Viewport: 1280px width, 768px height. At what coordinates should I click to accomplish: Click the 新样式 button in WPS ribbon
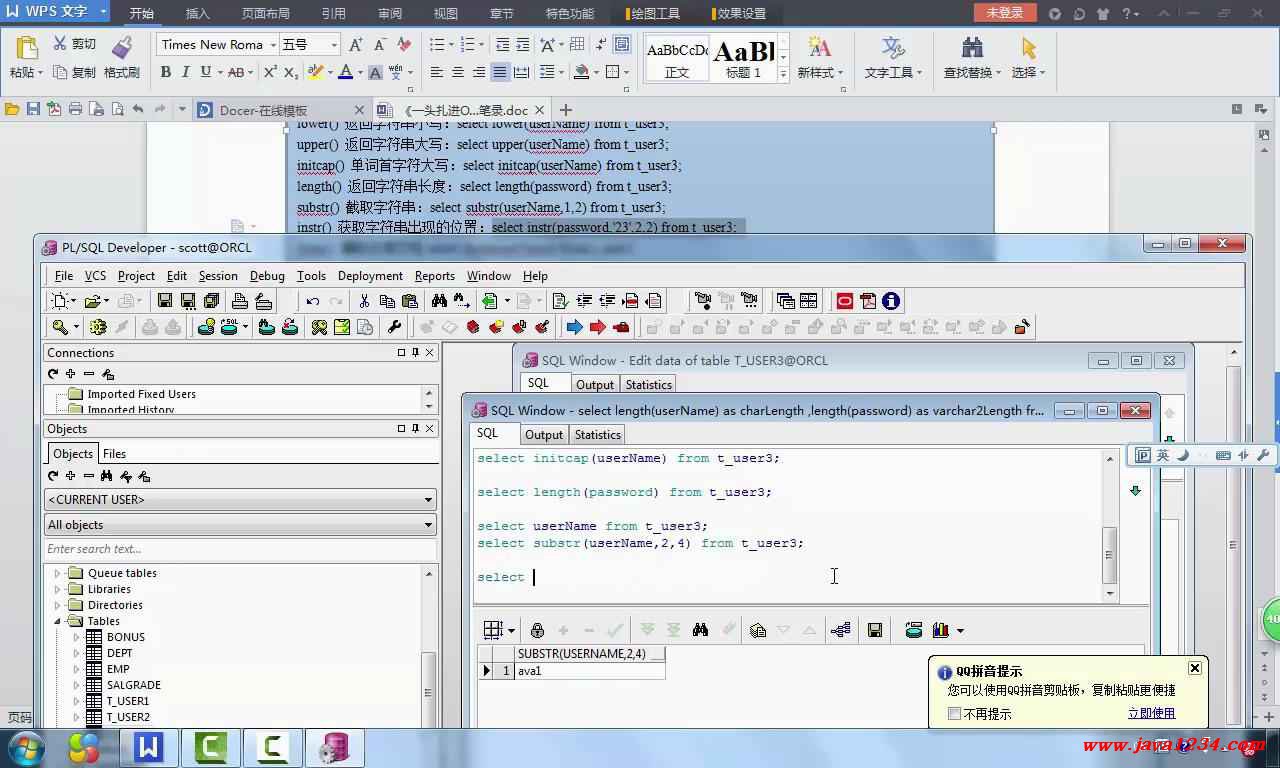point(820,58)
